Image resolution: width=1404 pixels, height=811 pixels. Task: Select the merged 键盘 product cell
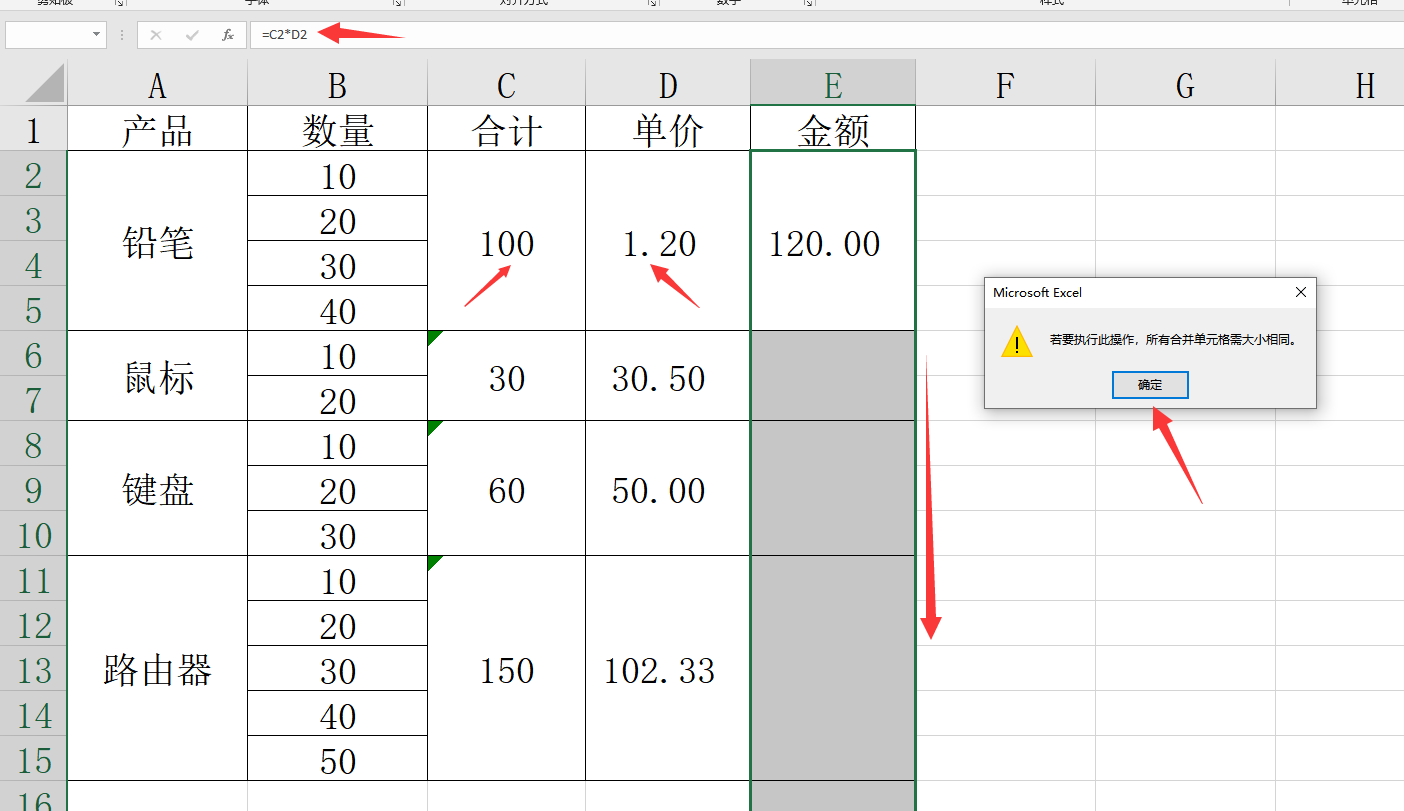[x=157, y=488]
